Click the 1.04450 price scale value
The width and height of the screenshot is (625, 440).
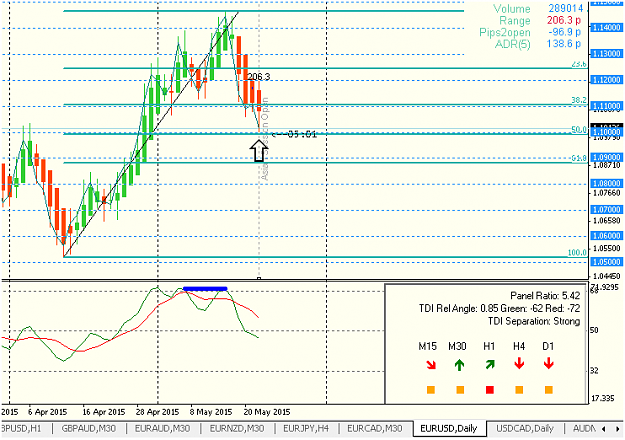click(x=607, y=276)
